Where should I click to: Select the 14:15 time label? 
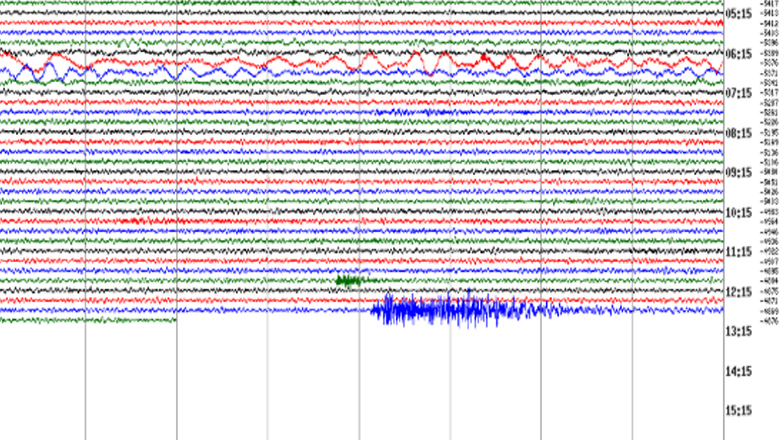[738, 372]
